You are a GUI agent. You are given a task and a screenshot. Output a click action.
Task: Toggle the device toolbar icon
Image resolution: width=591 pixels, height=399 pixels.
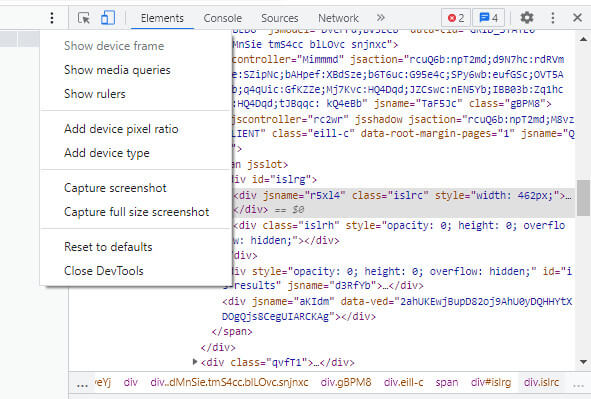pyautogui.click(x=108, y=18)
